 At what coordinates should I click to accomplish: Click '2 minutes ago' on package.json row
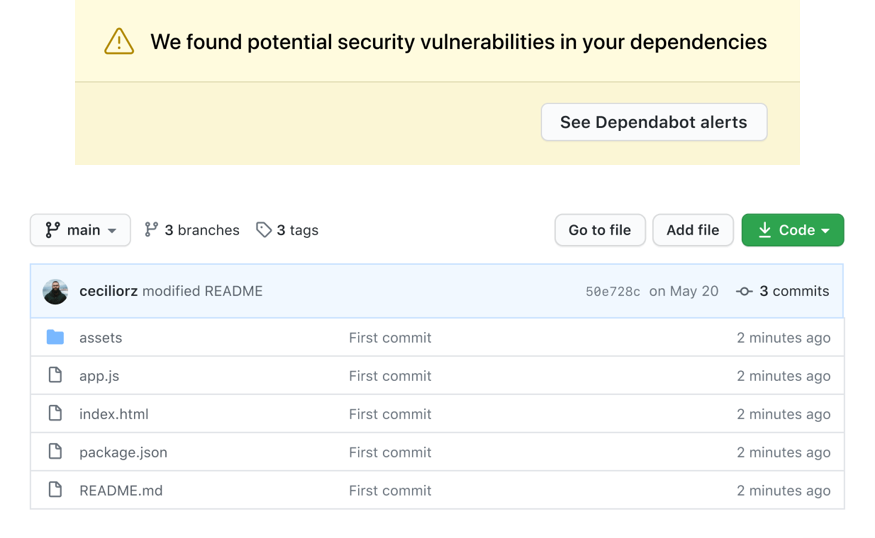[783, 453]
